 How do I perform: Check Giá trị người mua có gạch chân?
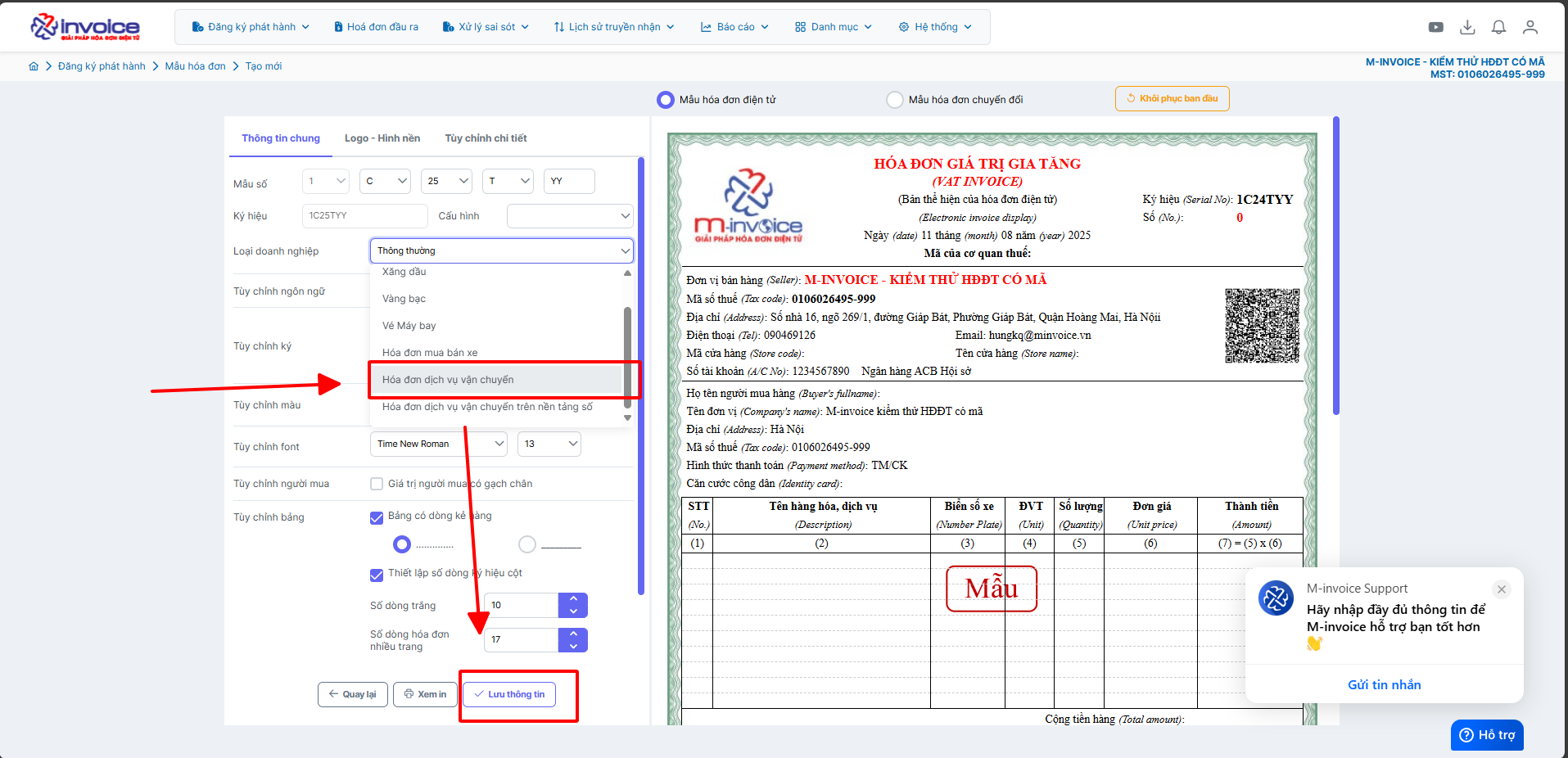click(377, 484)
